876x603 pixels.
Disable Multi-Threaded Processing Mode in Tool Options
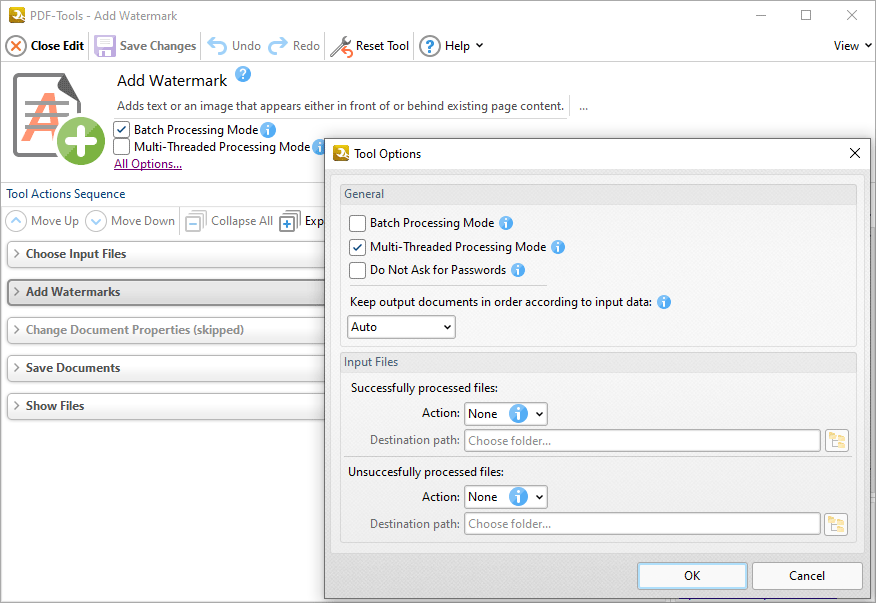tap(358, 247)
